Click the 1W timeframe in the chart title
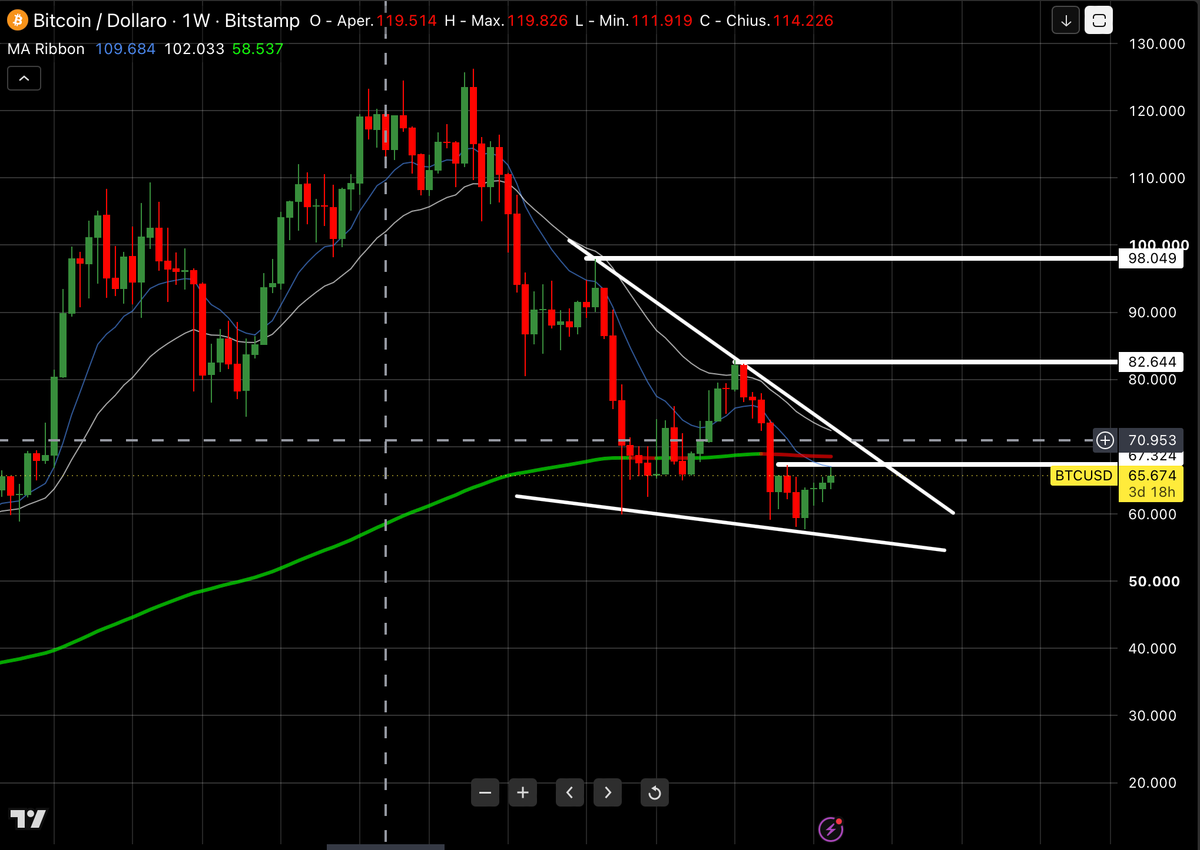Image resolution: width=1200 pixels, height=850 pixels. click(194, 21)
